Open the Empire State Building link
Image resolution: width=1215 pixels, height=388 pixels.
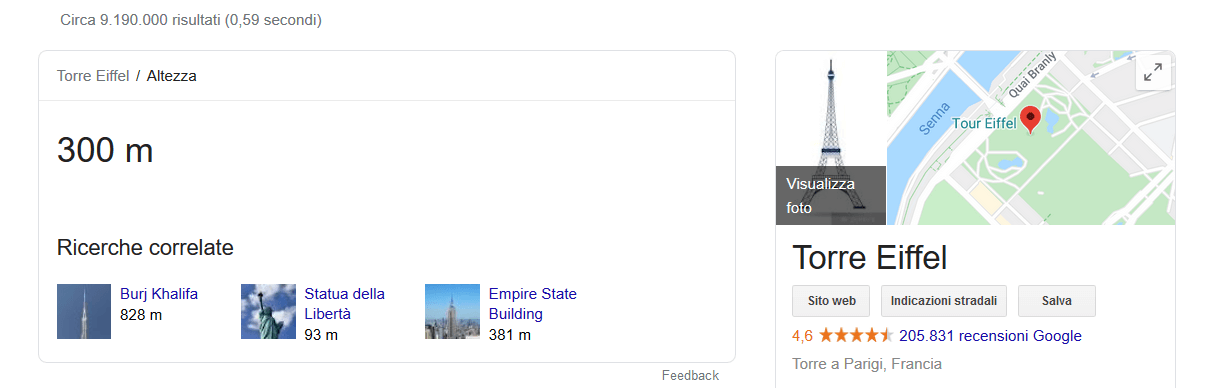[532, 304]
